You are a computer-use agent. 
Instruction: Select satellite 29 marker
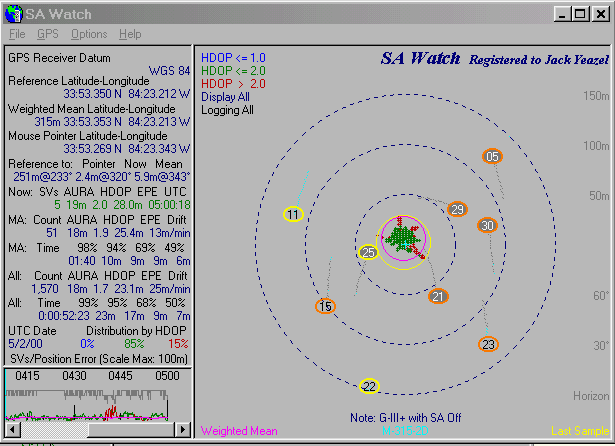tap(457, 209)
